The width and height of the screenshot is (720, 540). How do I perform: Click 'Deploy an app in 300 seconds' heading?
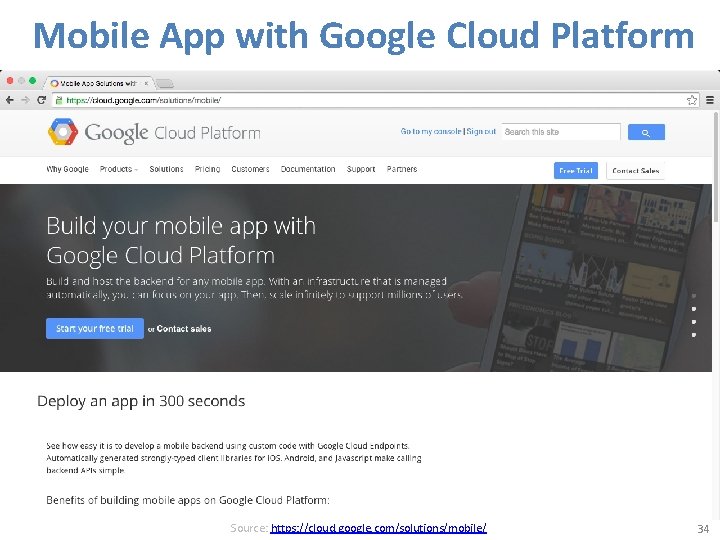(x=141, y=401)
